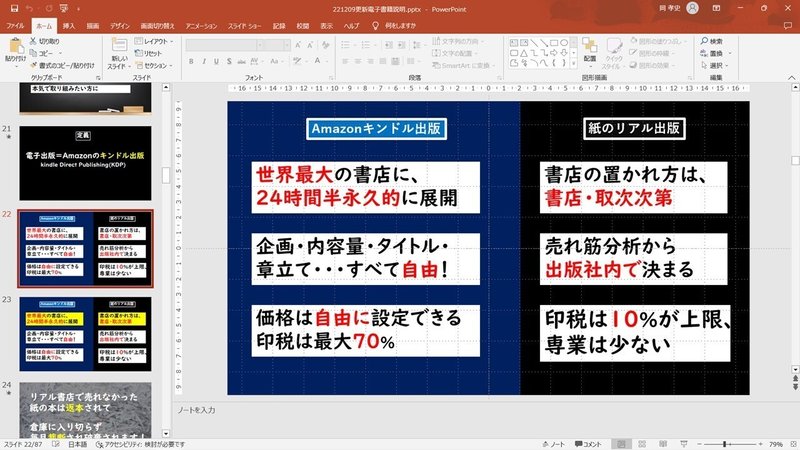Image resolution: width=800 pixels, height=450 pixels.
Task: Open レイアウト layout dropdown
Action: click(154, 41)
